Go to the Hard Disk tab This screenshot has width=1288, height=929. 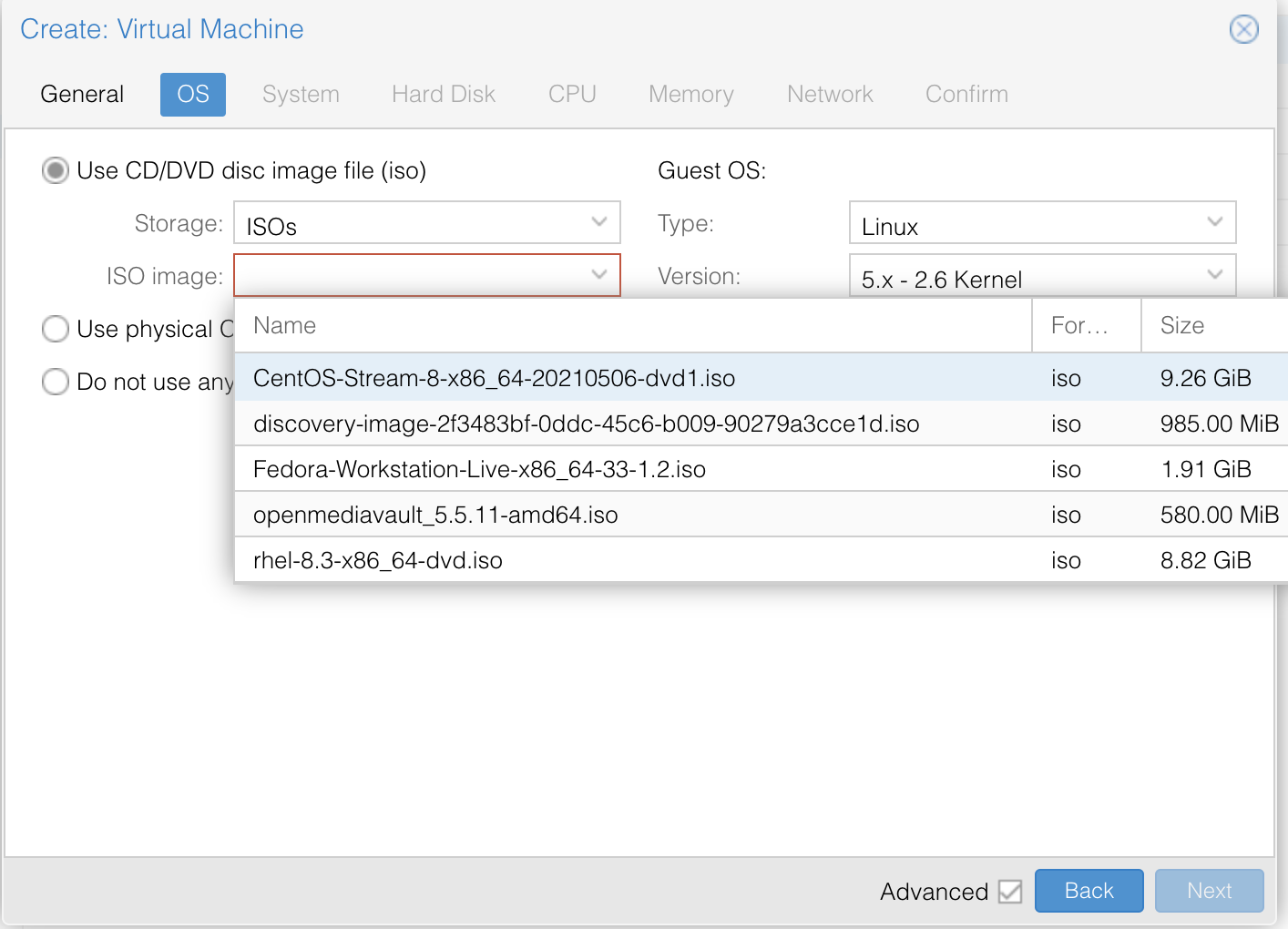pos(444,95)
